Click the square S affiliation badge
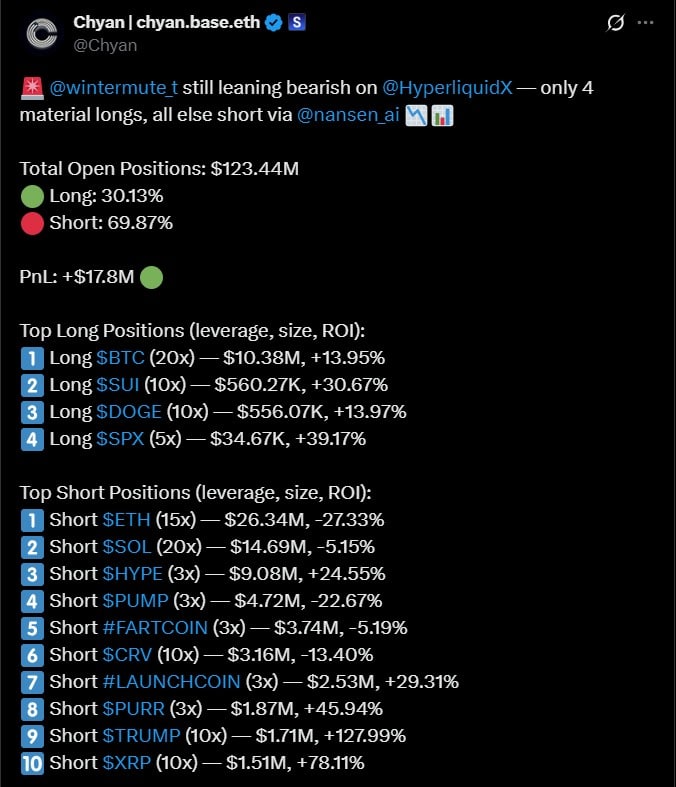676x787 pixels. tap(296, 22)
